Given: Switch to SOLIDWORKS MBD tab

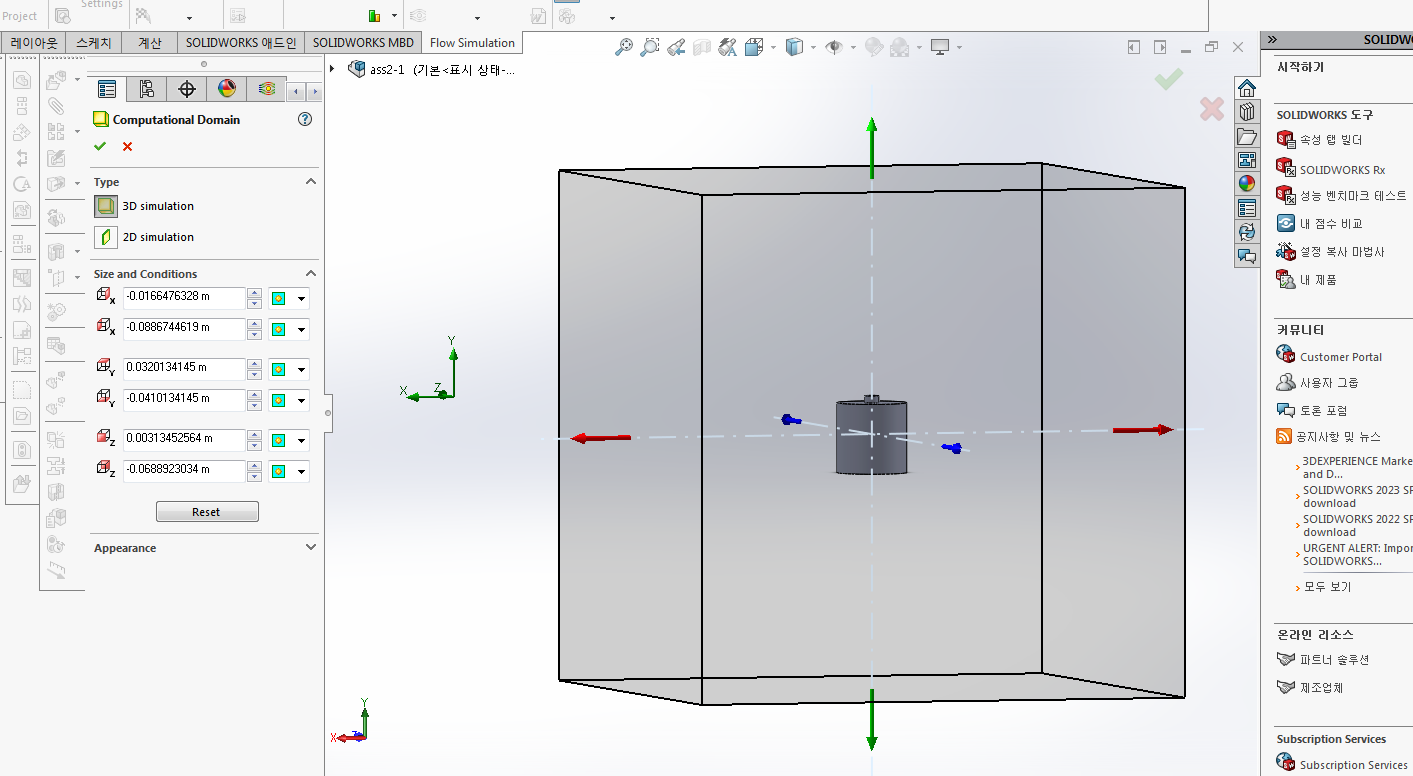Looking at the screenshot, I should (x=363, y=43).
